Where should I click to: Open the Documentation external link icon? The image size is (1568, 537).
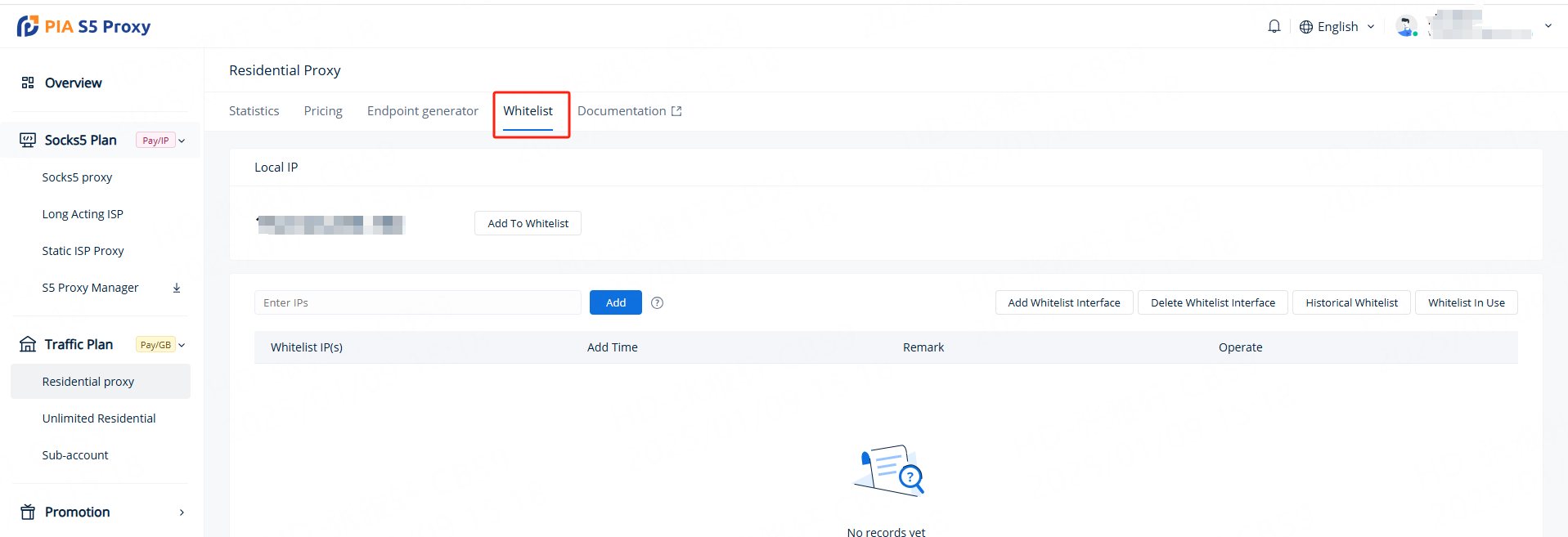676,111
